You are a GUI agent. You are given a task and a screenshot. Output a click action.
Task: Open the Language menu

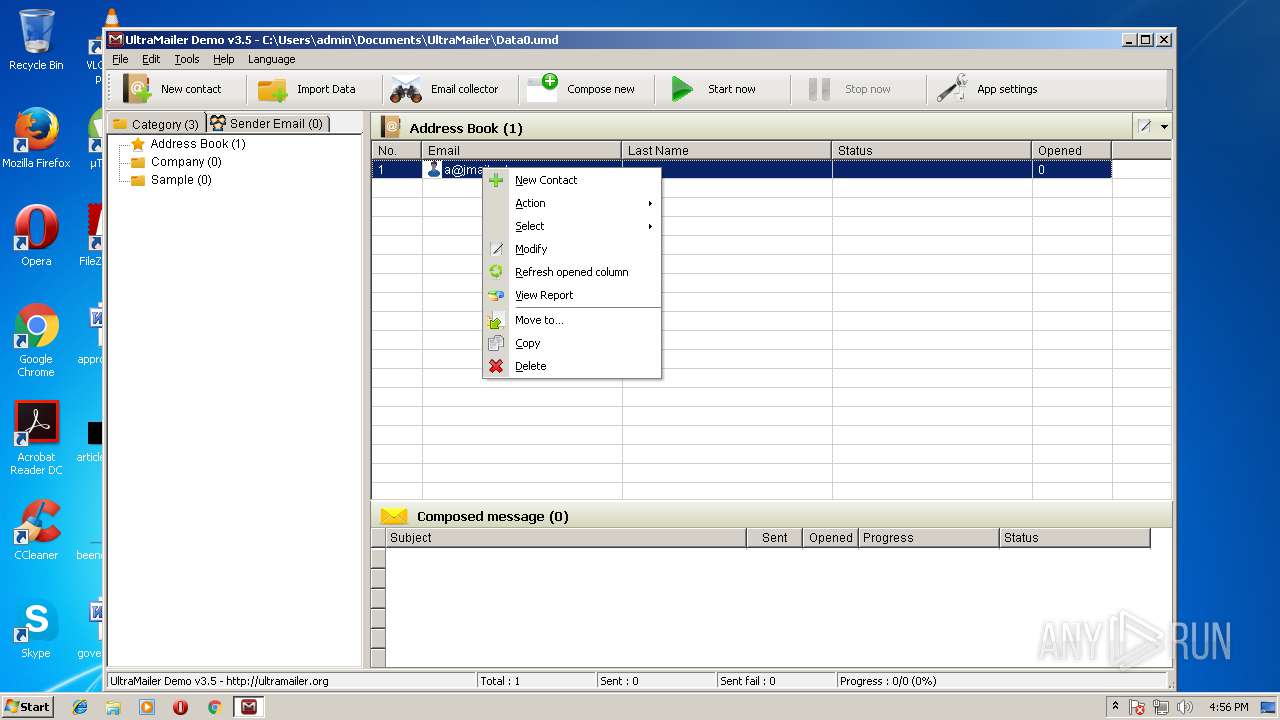pyautogui.click(x=271, y=59)
